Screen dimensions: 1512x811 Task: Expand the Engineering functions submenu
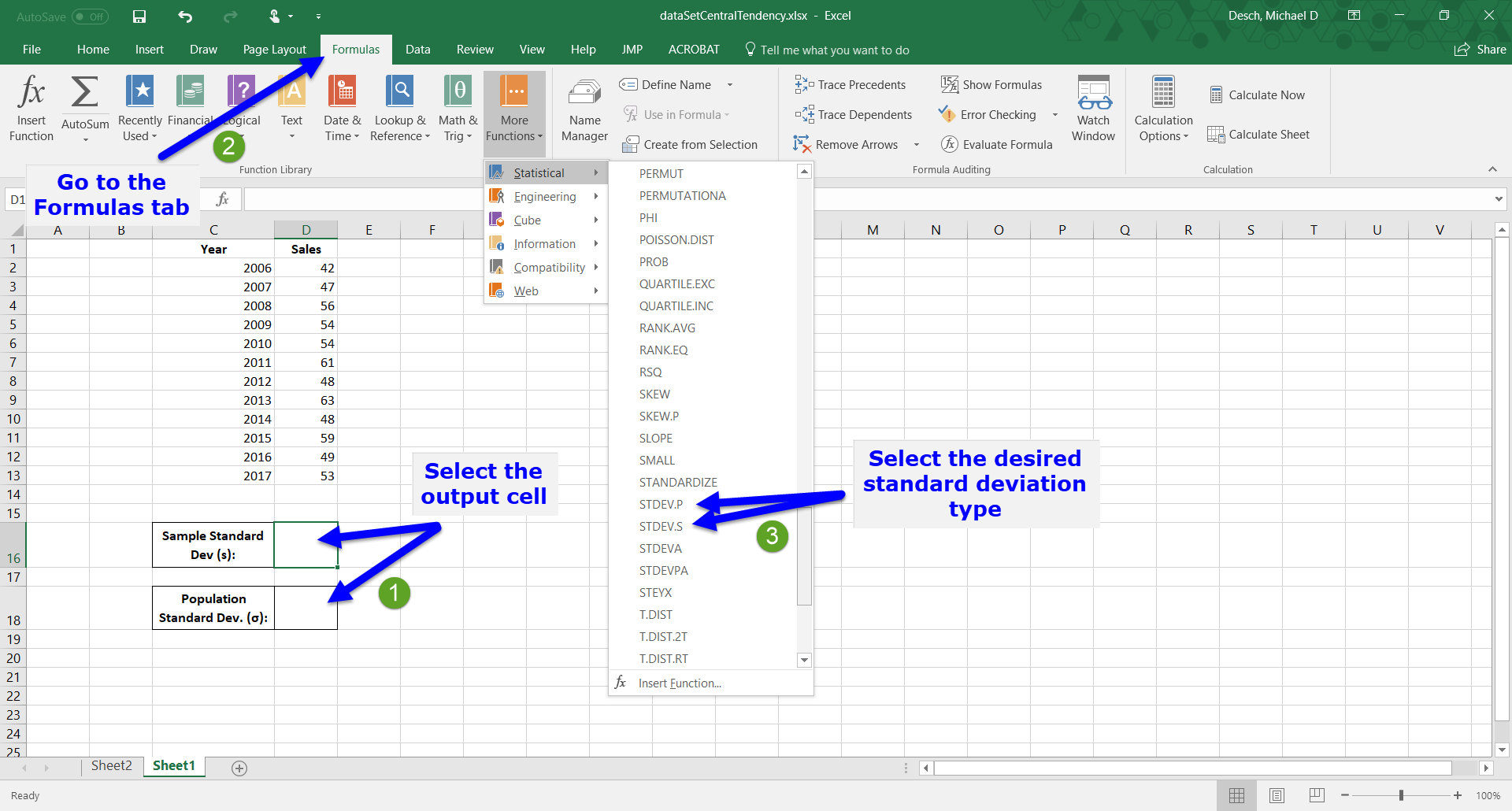tap(545, 197)
